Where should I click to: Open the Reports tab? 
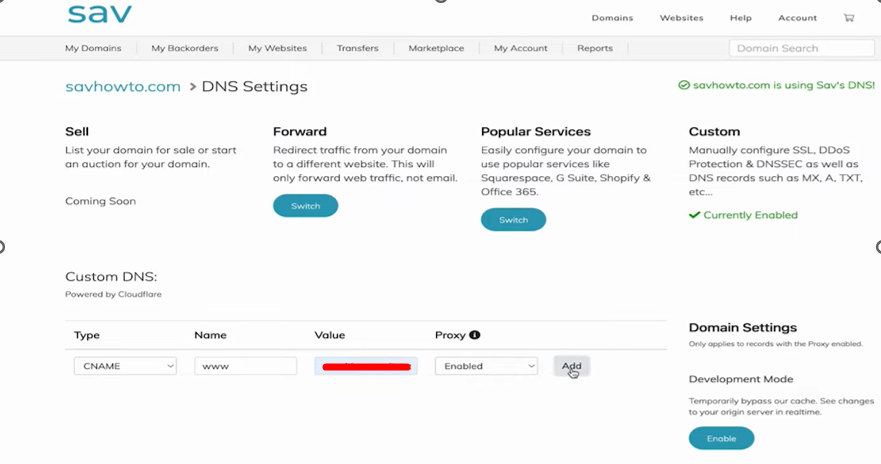(x=594, y=48)
